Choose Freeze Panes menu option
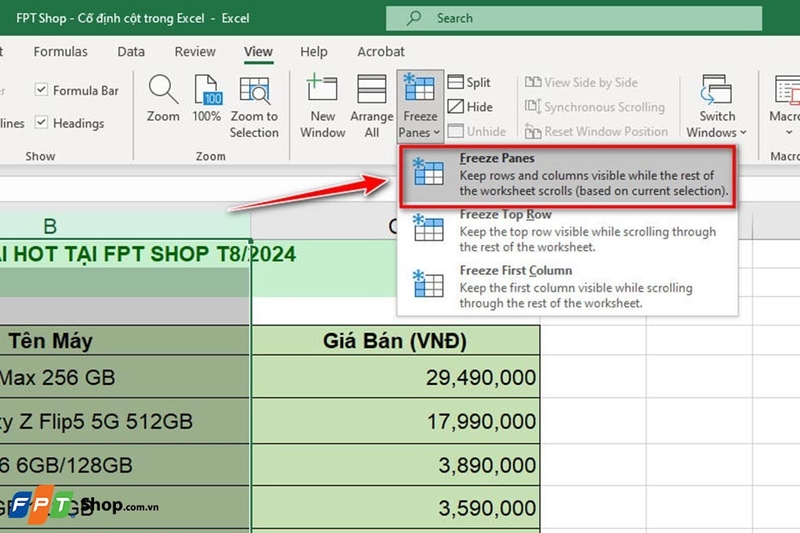Viewport: 800px width, 533px height. [x=567, y=176]
